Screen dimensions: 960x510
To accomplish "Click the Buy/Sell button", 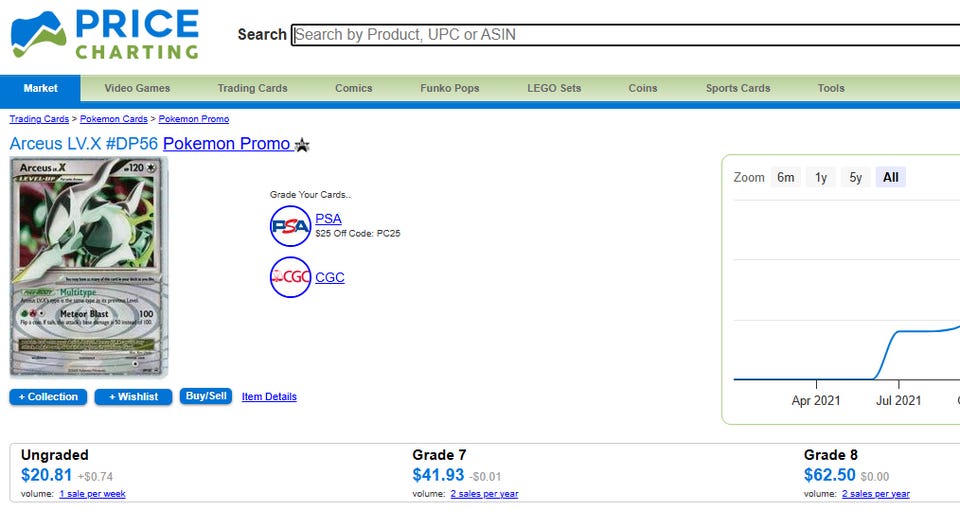I will pyautogui.click(x=206, y=396).
